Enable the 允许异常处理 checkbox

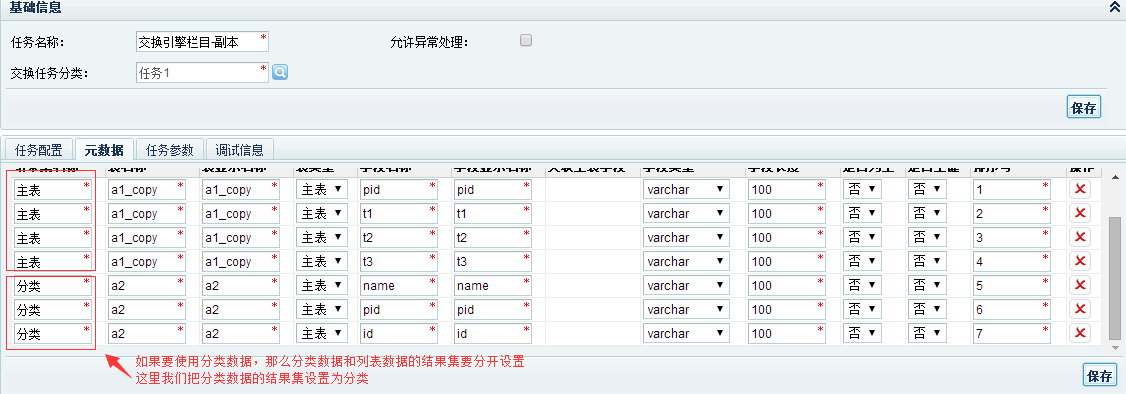[x=526, y=40]
